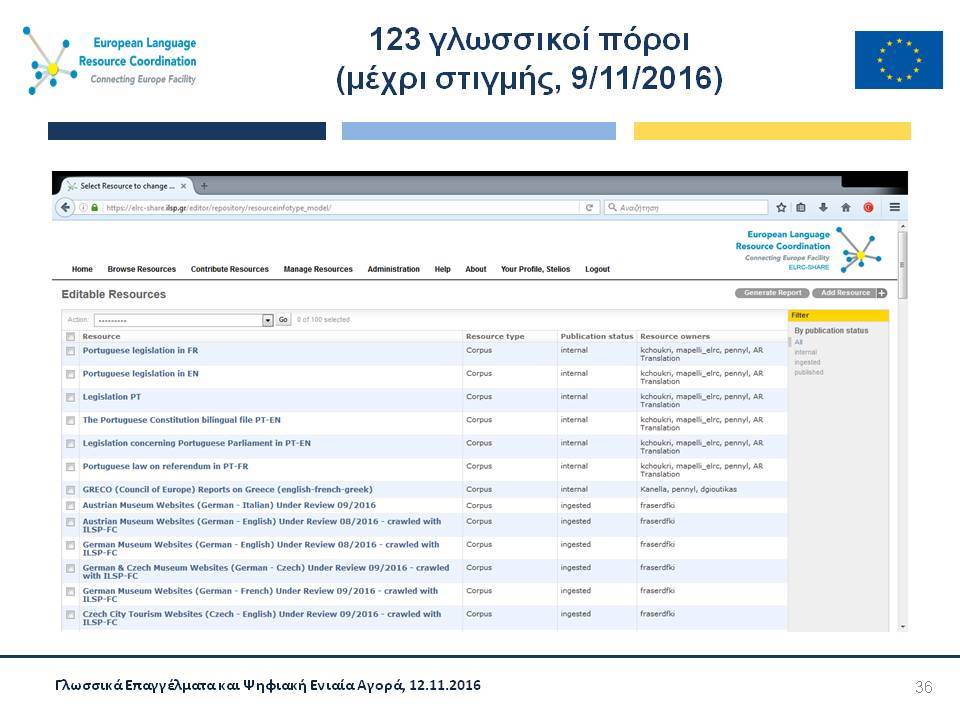The image size is (960, 720).
Task: Tick the Legislation PT row checkbox
Action: point(70,397)
